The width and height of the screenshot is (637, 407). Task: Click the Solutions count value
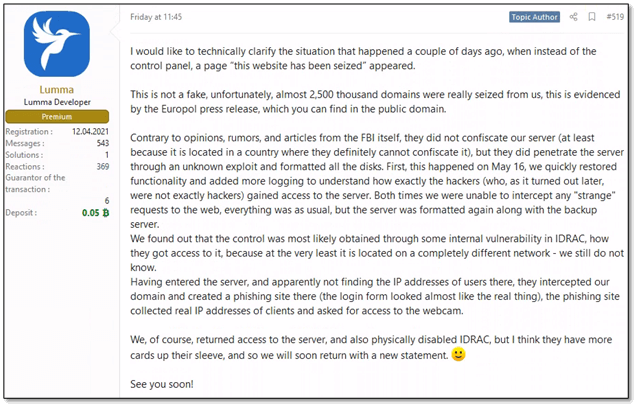tap(106, 156)
